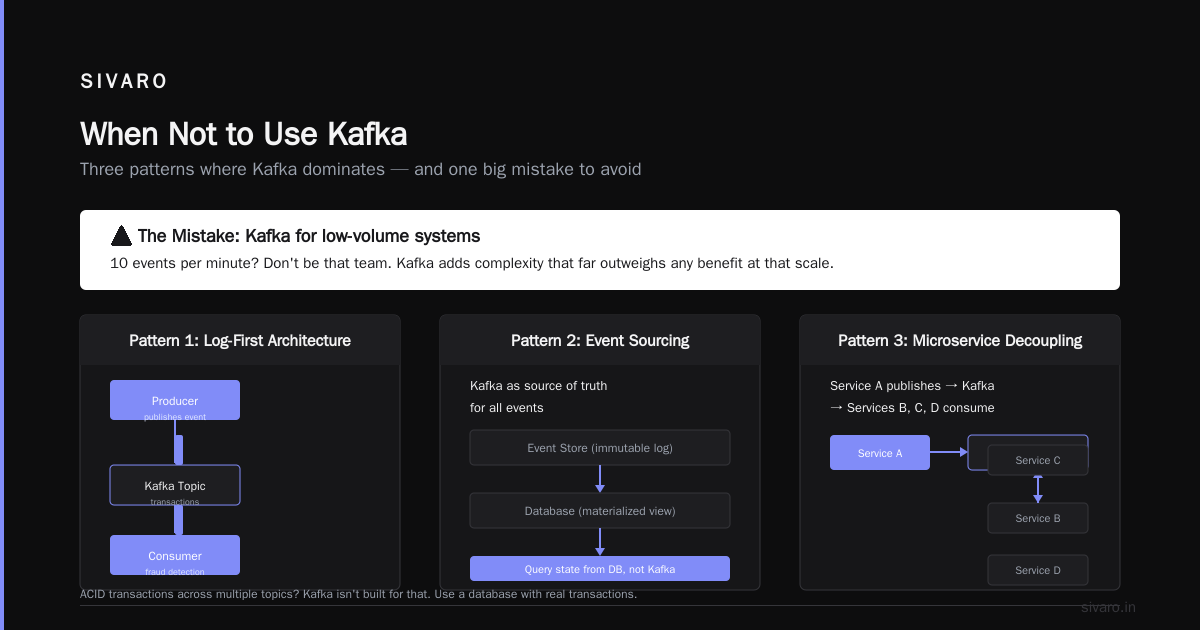Click the Service D node

[1038, 570]
